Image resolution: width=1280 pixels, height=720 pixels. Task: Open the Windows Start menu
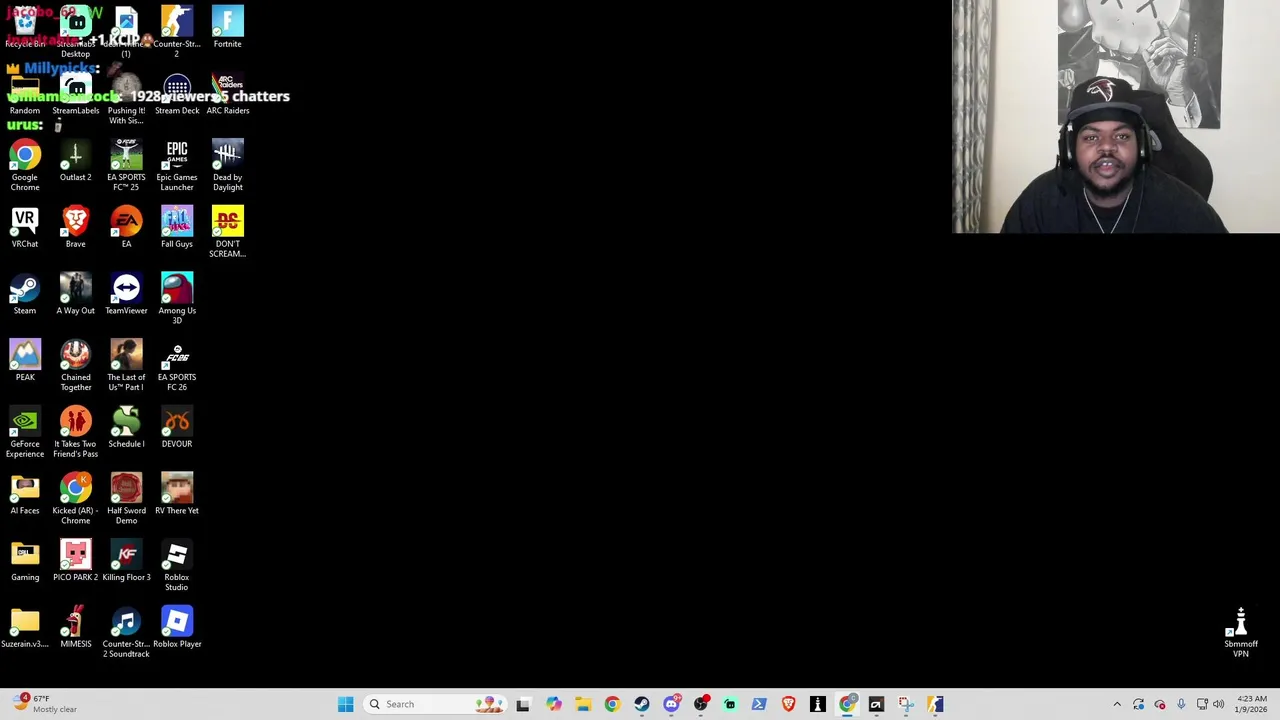pos(345,704)
